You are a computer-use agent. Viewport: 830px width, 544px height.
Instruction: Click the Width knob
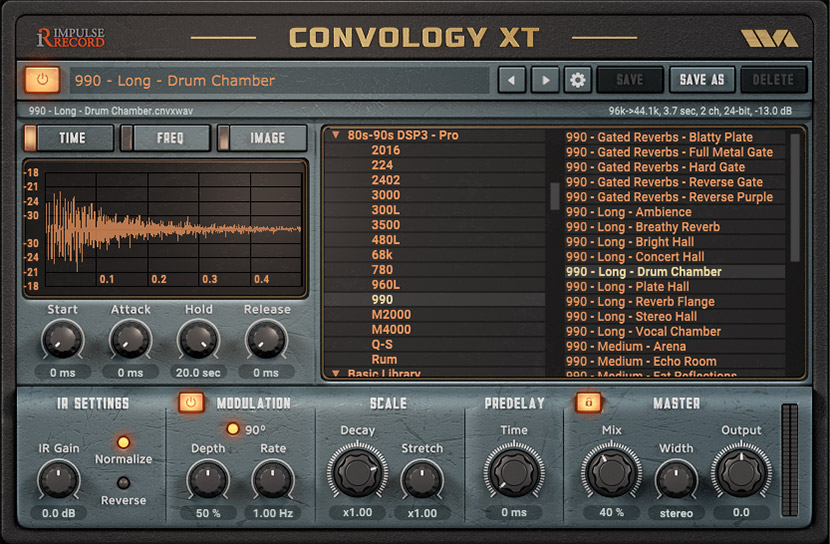pyautogui.click(x=676, y=479)
